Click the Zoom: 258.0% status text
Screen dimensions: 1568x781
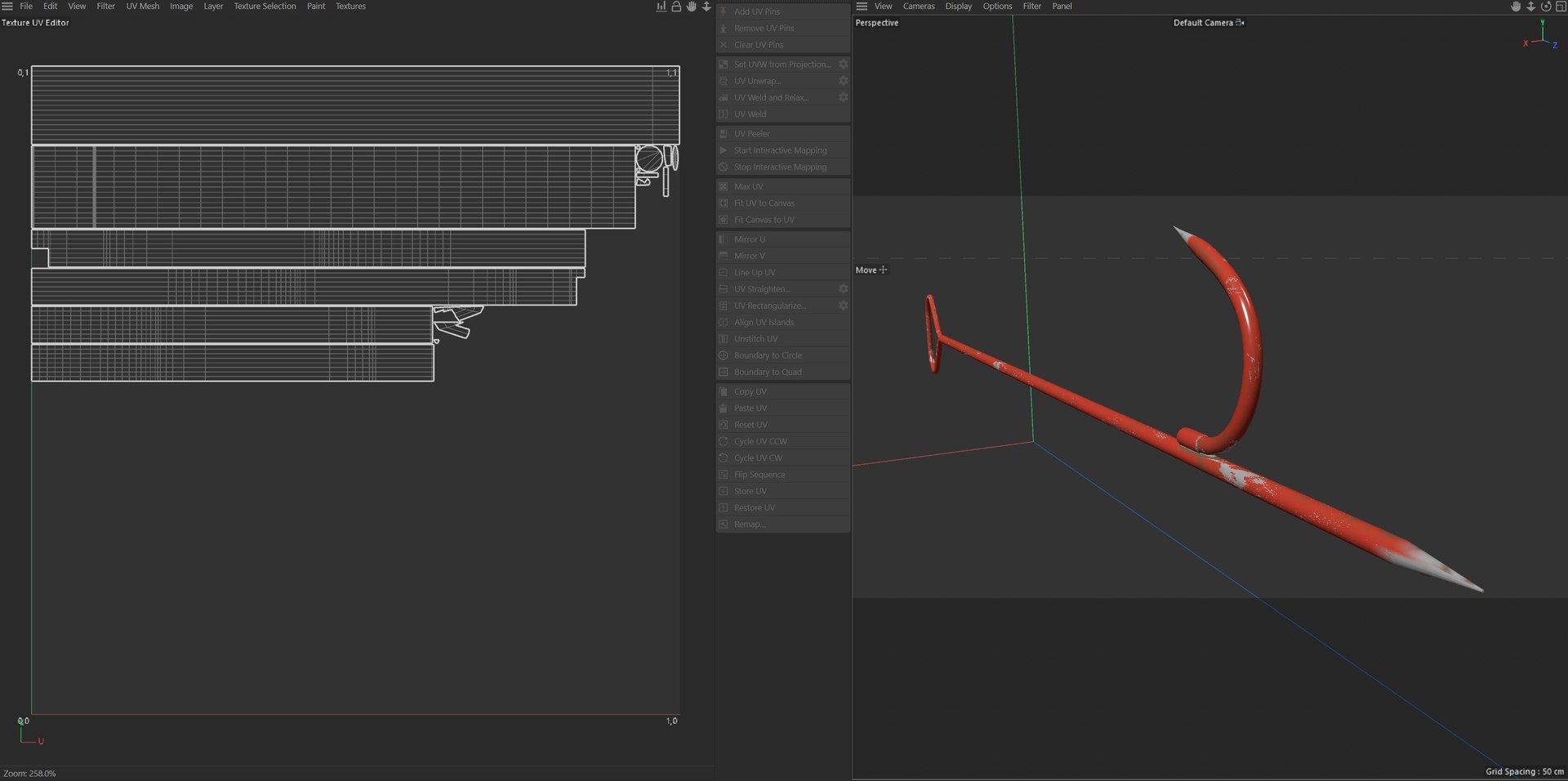29,773
